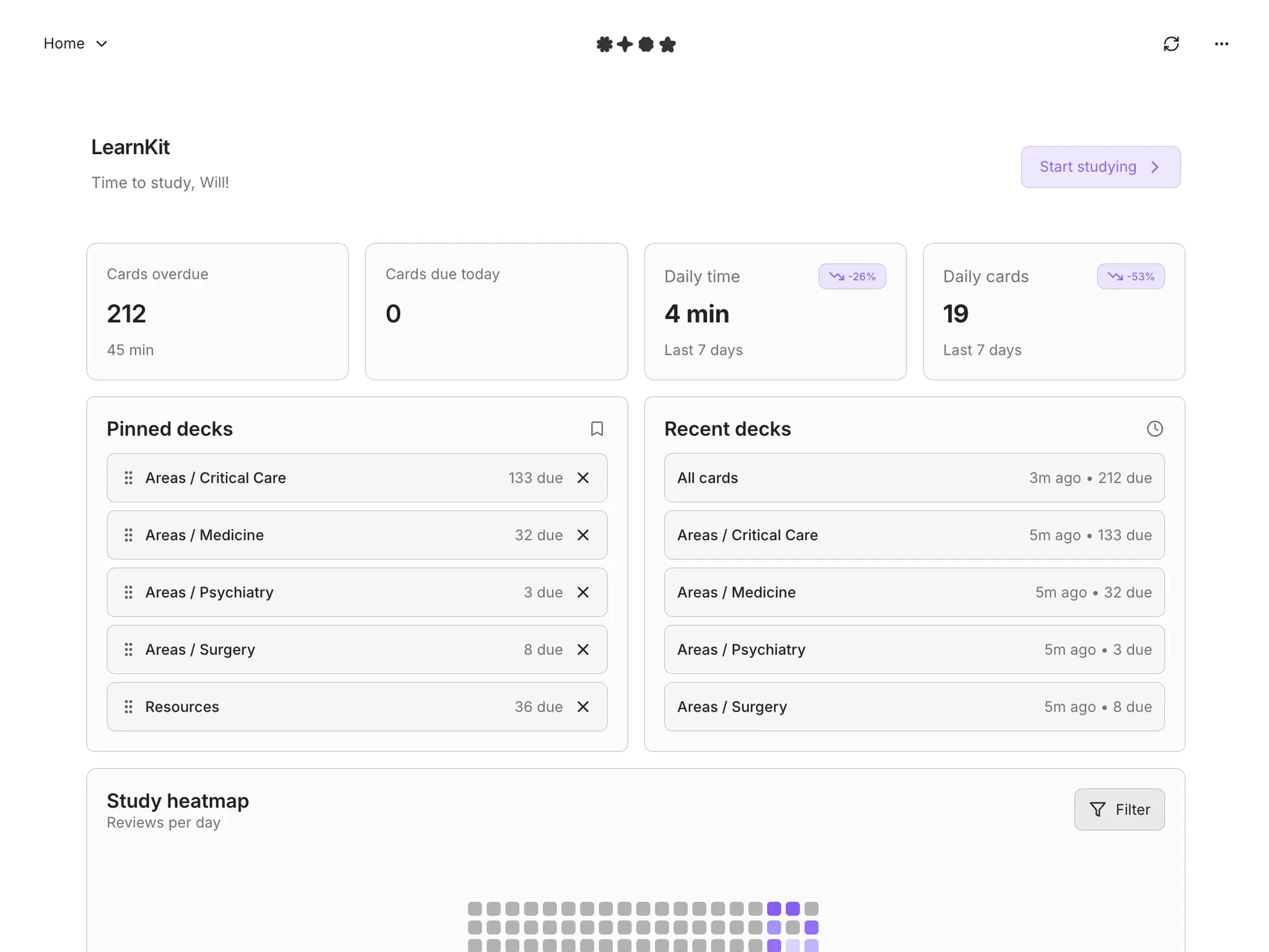The height and width of the screenshot is (952, 1269).
Task: Unpin Areas / Surgery deck
Action: (x=583, y=650)
